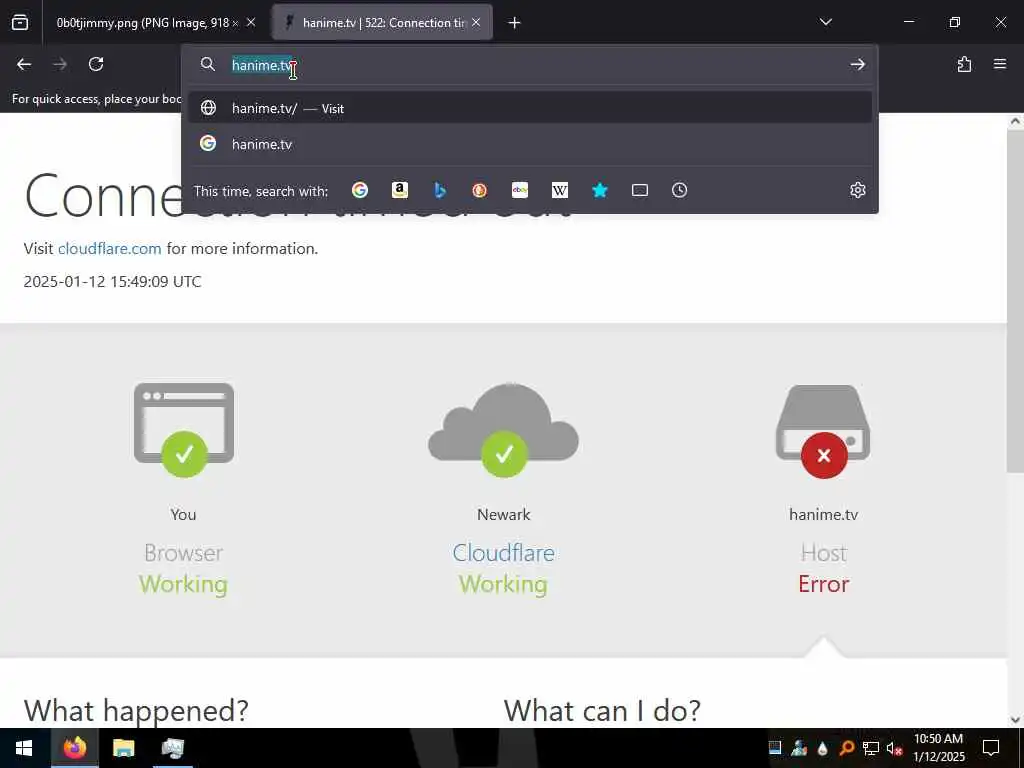
Task: Search in Bookmarks star icon
Action: [600, 190]
